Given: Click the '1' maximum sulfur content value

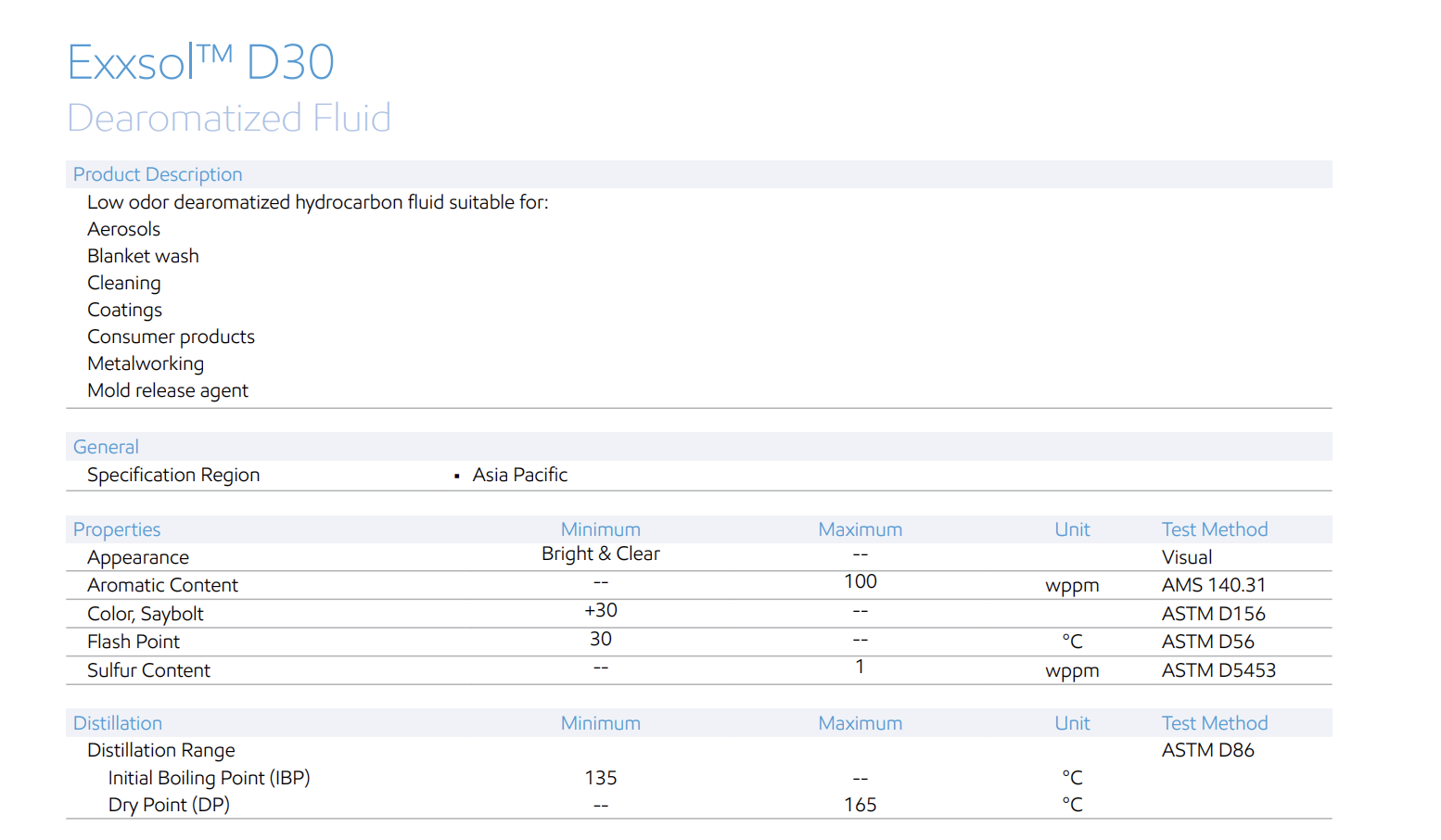Looking at the screenshot, I should [x=861, y=667].
